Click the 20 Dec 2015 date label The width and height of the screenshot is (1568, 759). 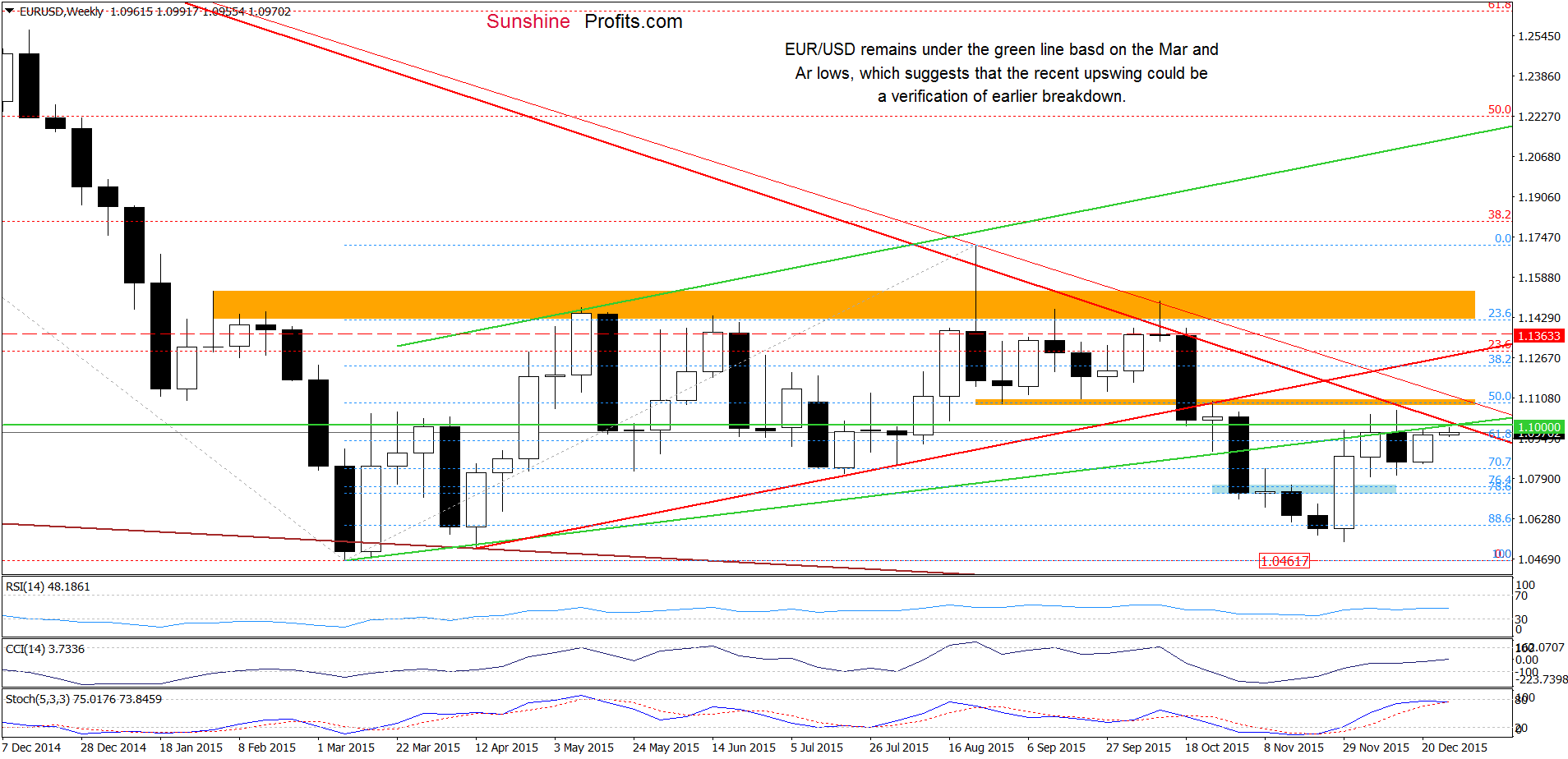pos(1455,747)
